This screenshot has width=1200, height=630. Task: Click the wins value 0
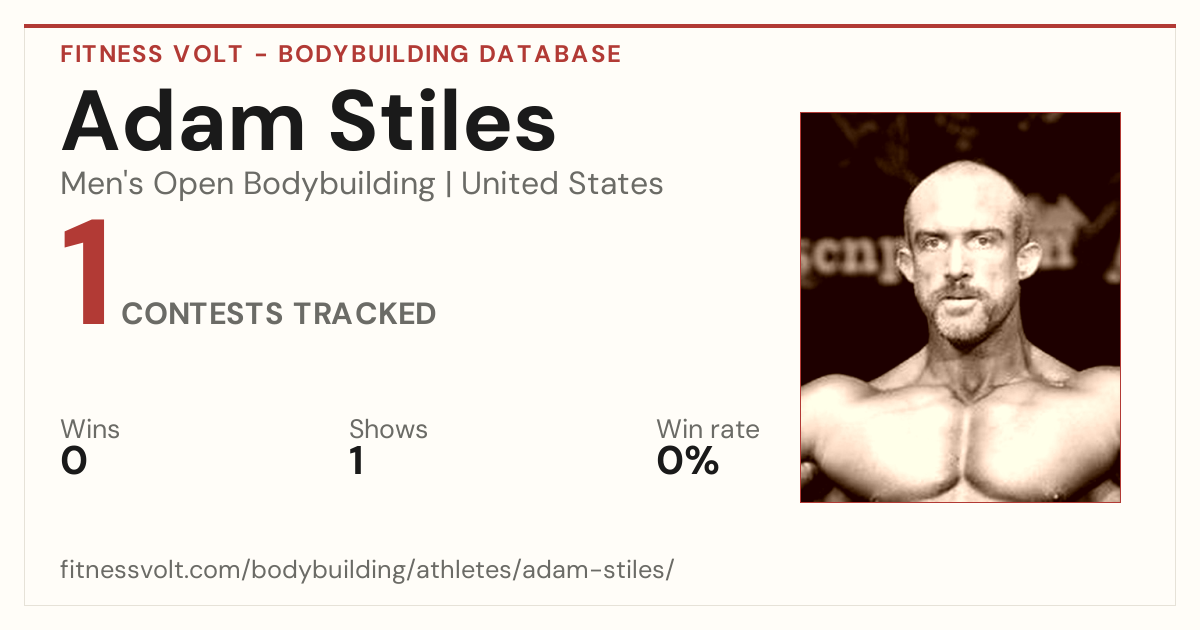tap(74, 462)
